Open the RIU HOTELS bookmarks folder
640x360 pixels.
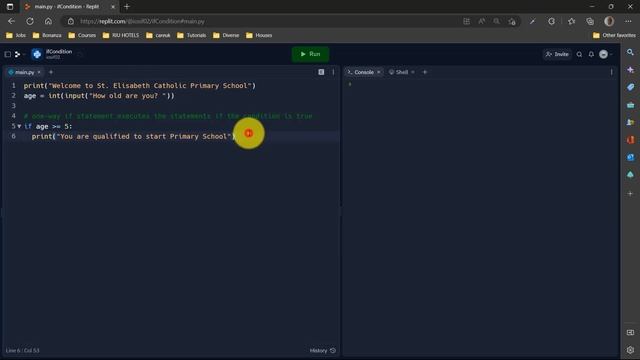(121, 36)
